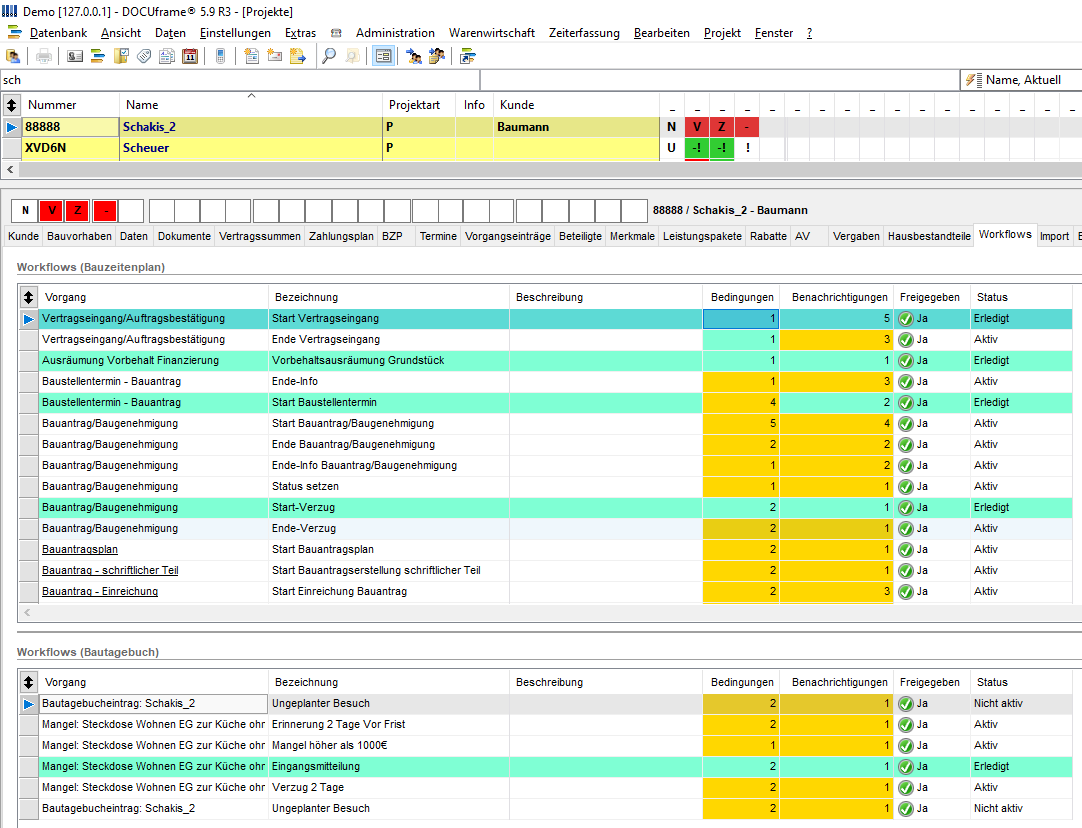The width and height of the screenshot is (1082, 828).
Task: Switch to the Zahlungsplan tab
Action: 341,236
